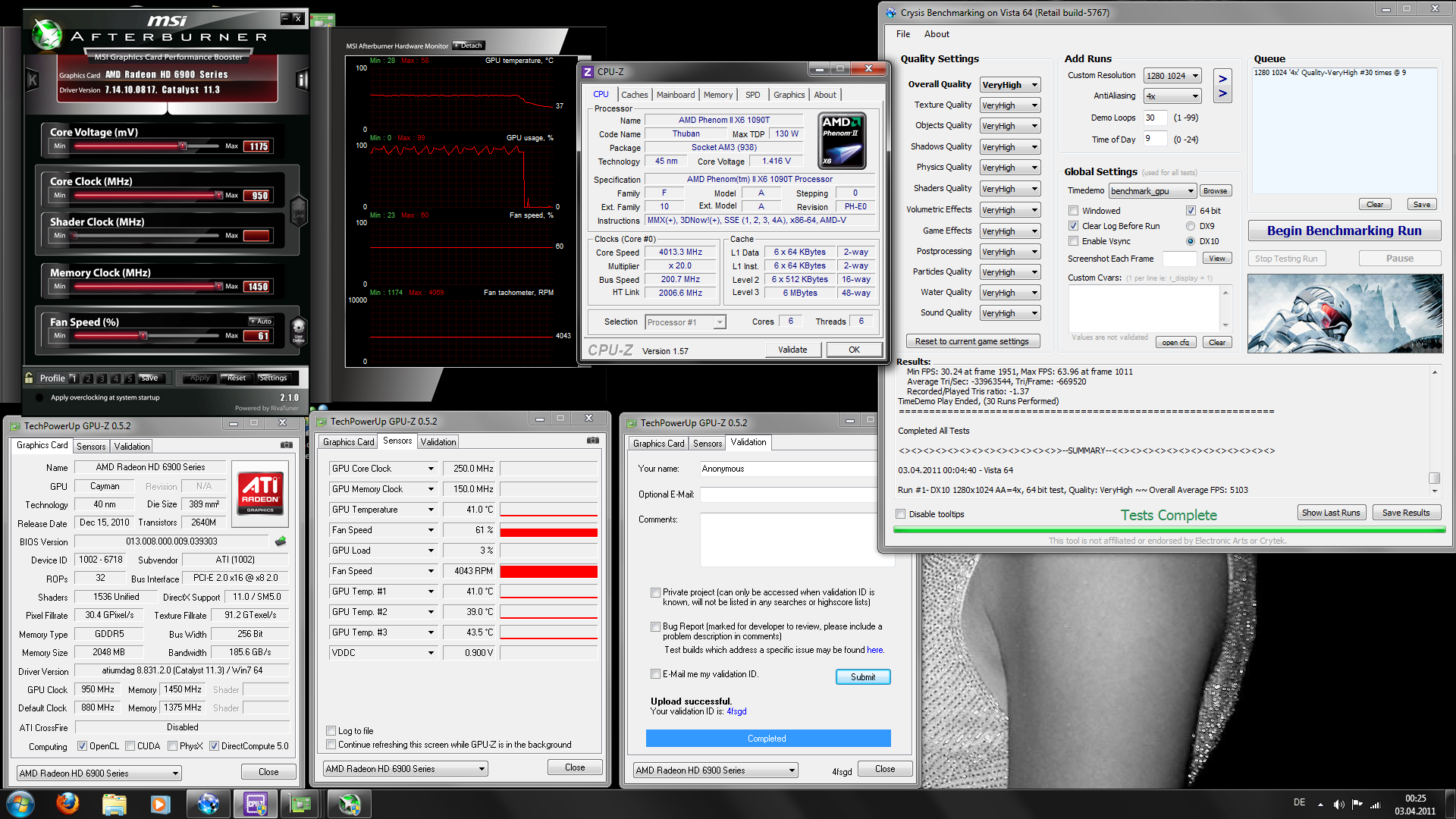Check Private project in GPU-Z Validation
1456x819 pixels.
coord(655,592)
